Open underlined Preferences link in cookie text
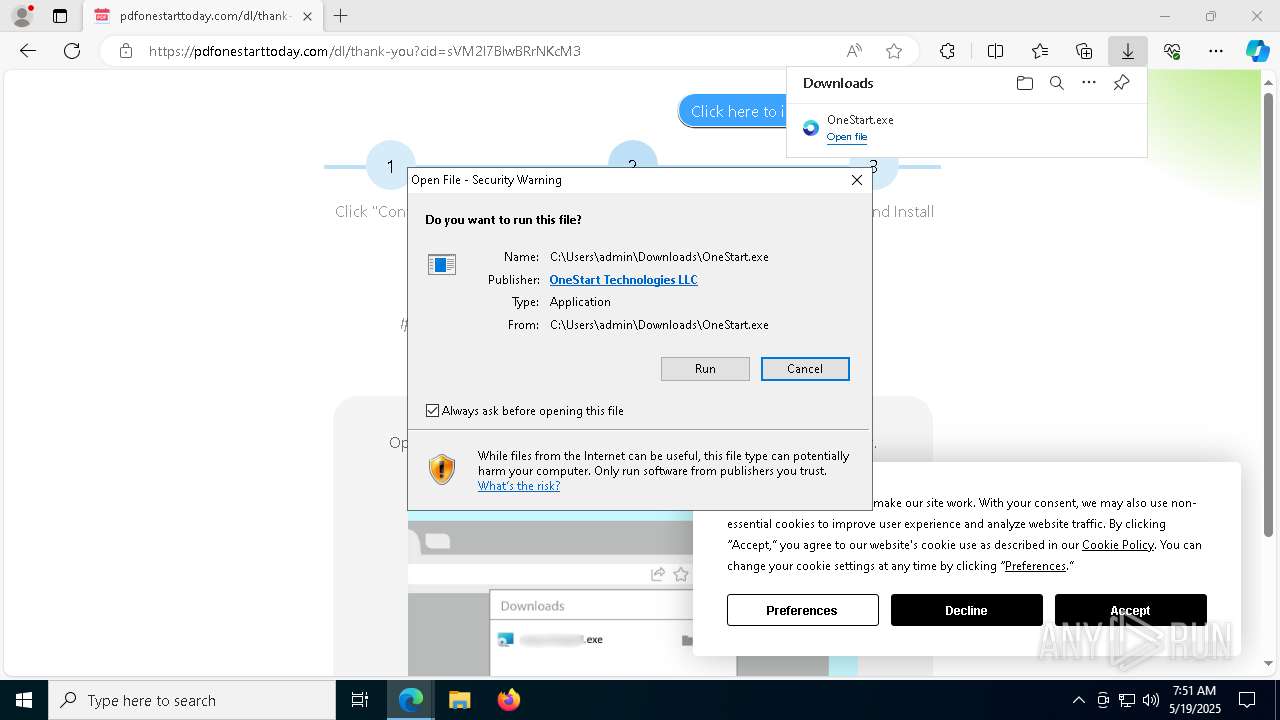Viewport: 1280px width, 720px height. 1035,566
